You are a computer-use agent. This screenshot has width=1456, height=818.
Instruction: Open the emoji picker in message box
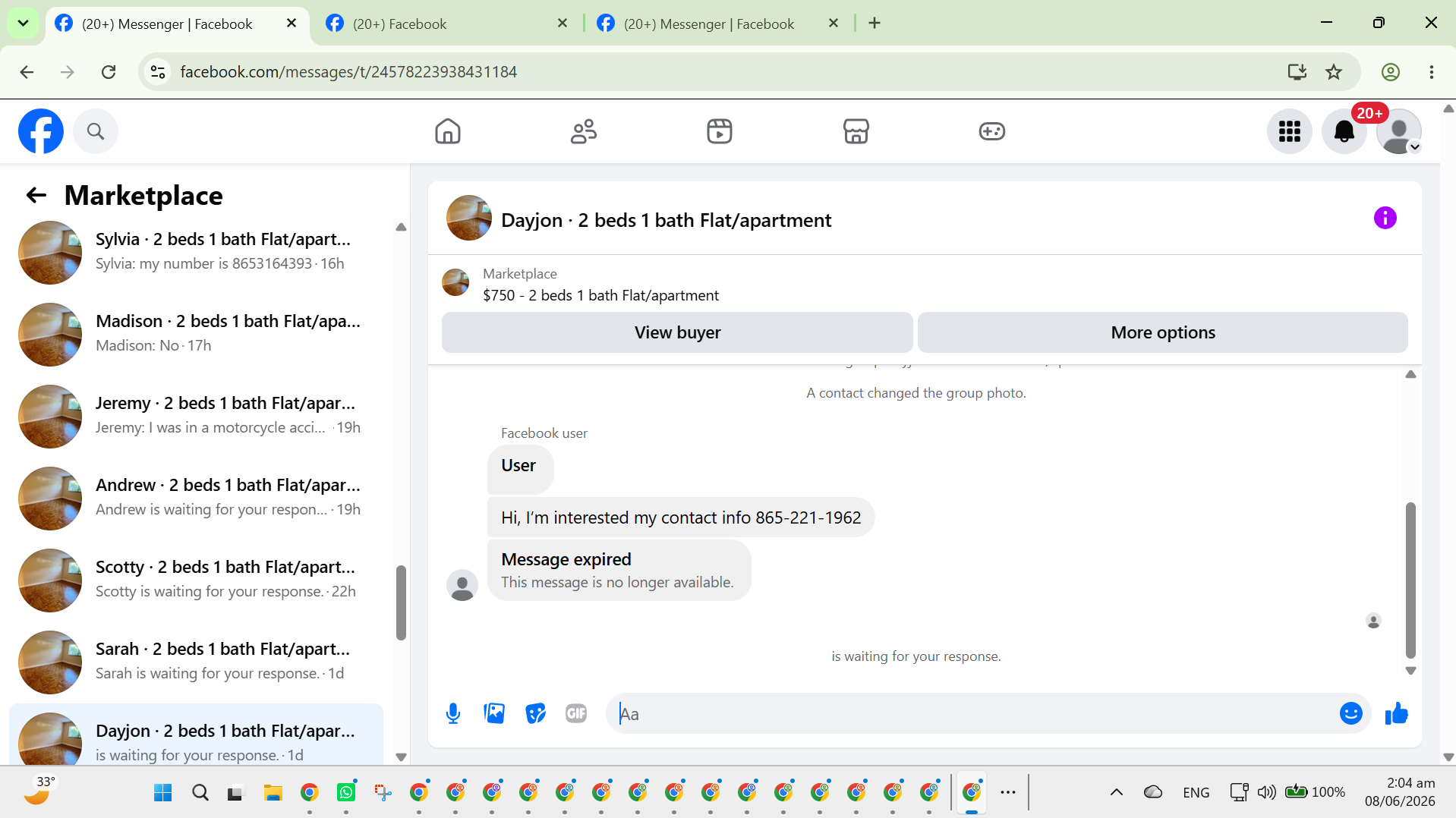pos(1351,713)
